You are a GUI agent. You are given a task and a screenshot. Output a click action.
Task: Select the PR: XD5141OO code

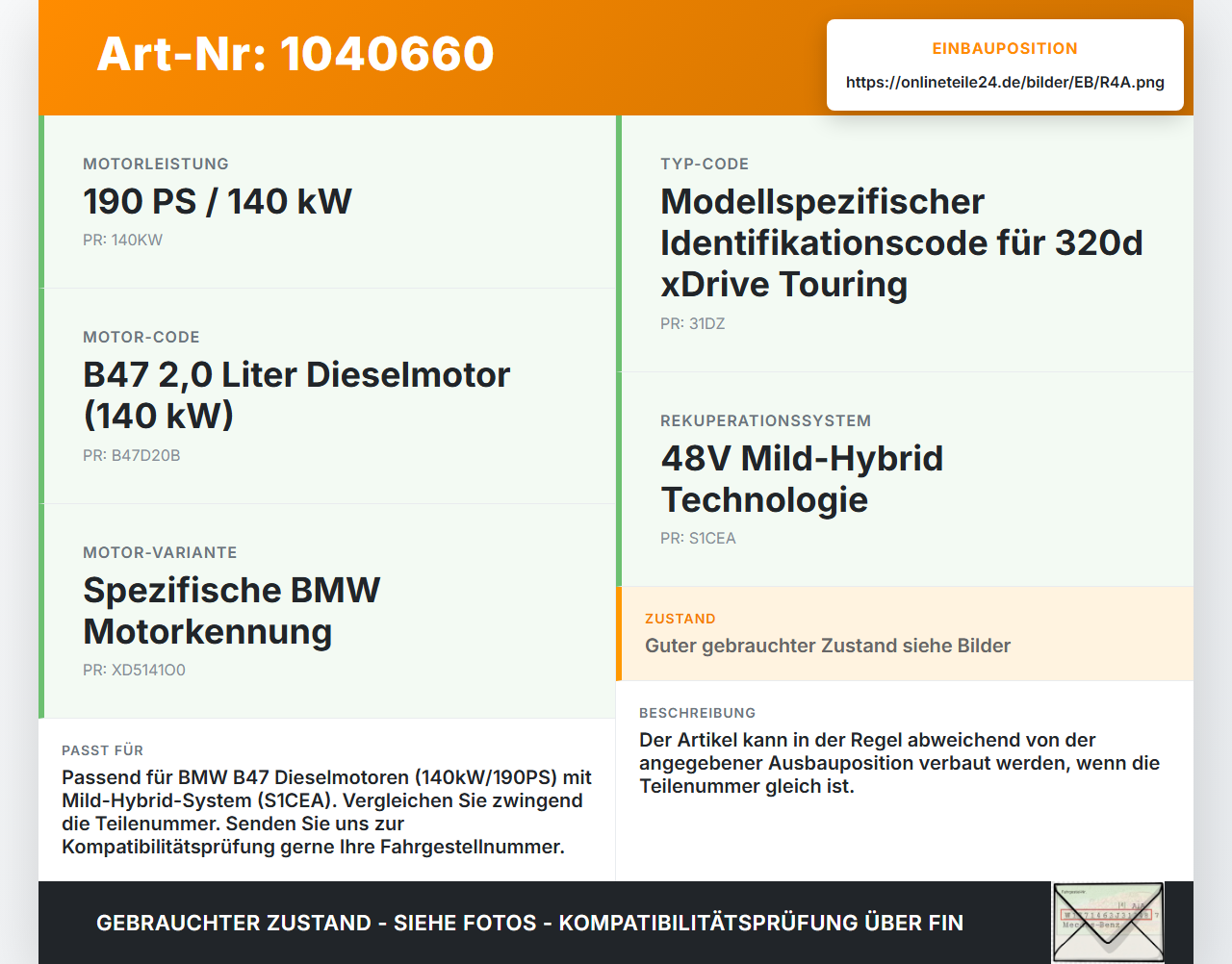(134, 670)
